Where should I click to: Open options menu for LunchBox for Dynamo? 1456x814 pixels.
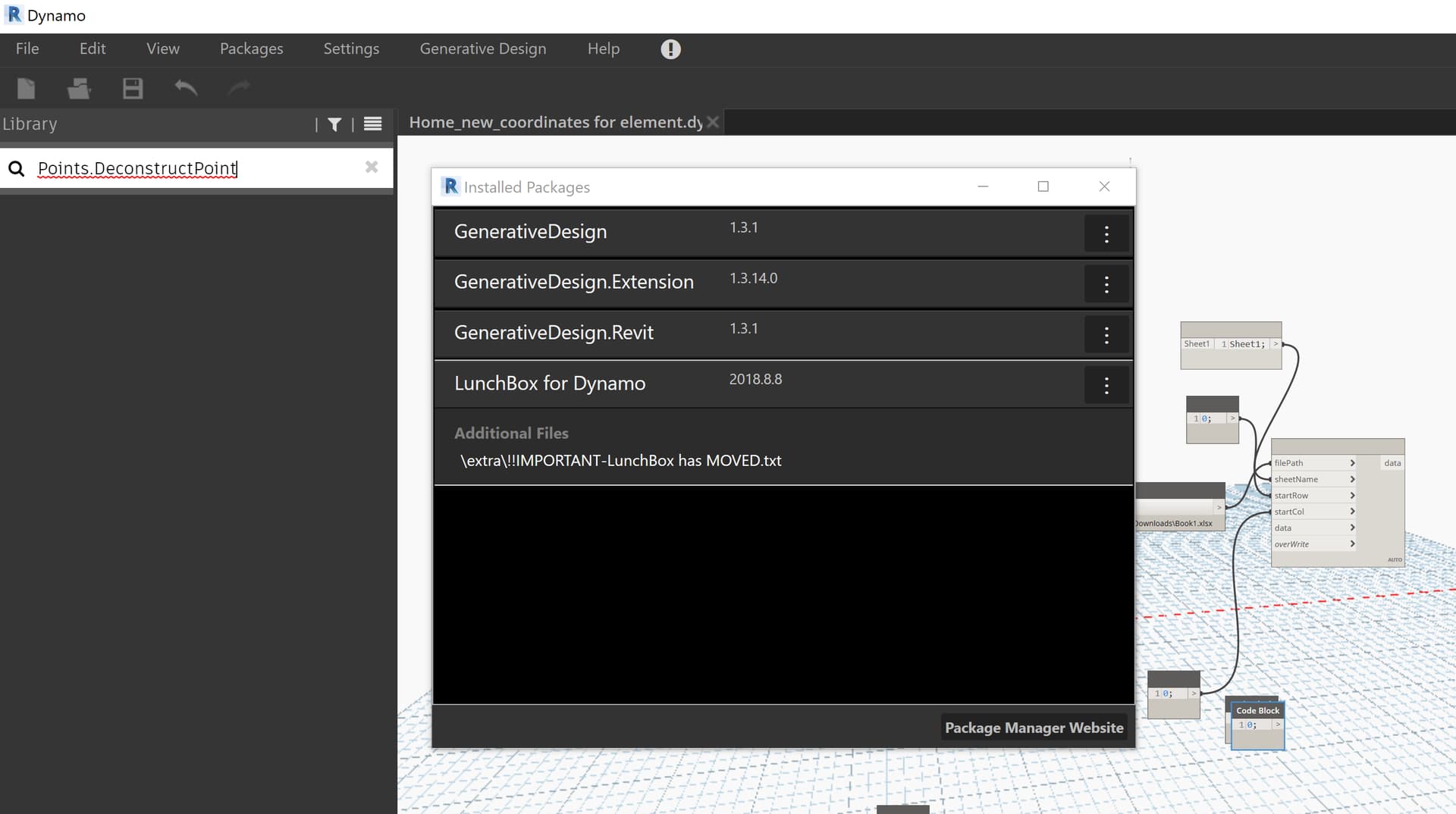coord(1106,386)
